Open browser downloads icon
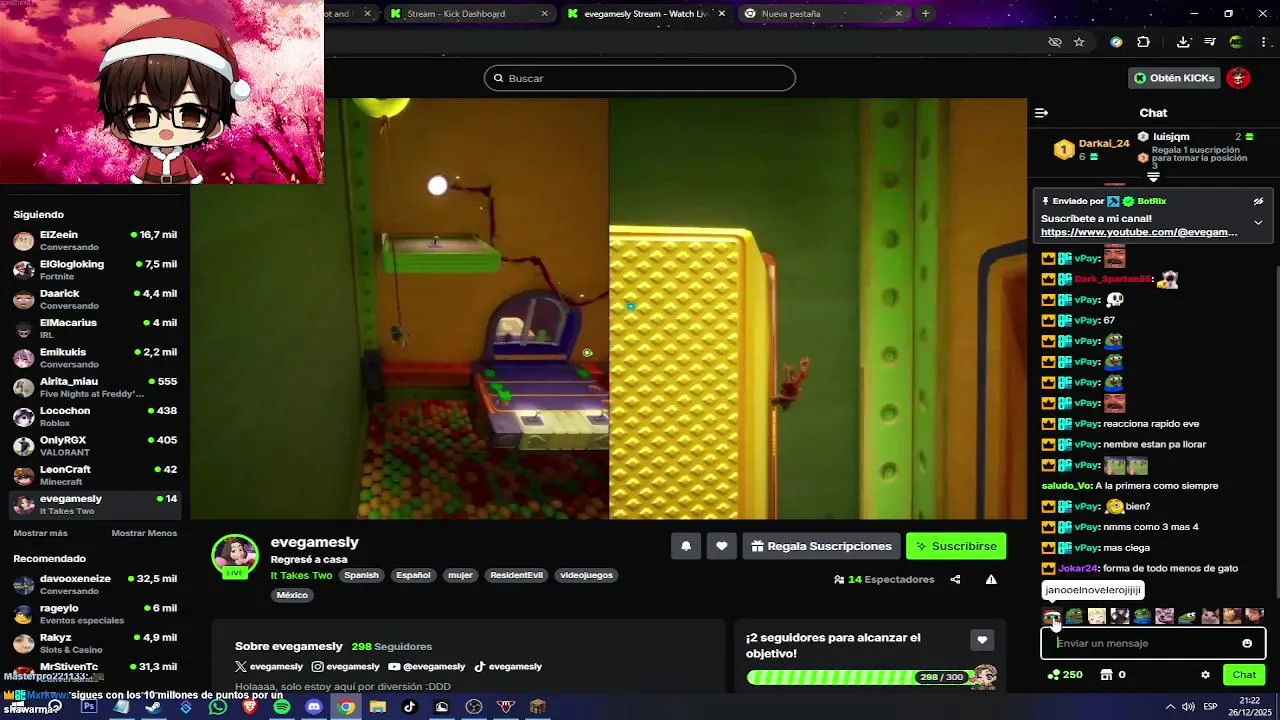This screenshot has width=1280, height=720. 1183,42
